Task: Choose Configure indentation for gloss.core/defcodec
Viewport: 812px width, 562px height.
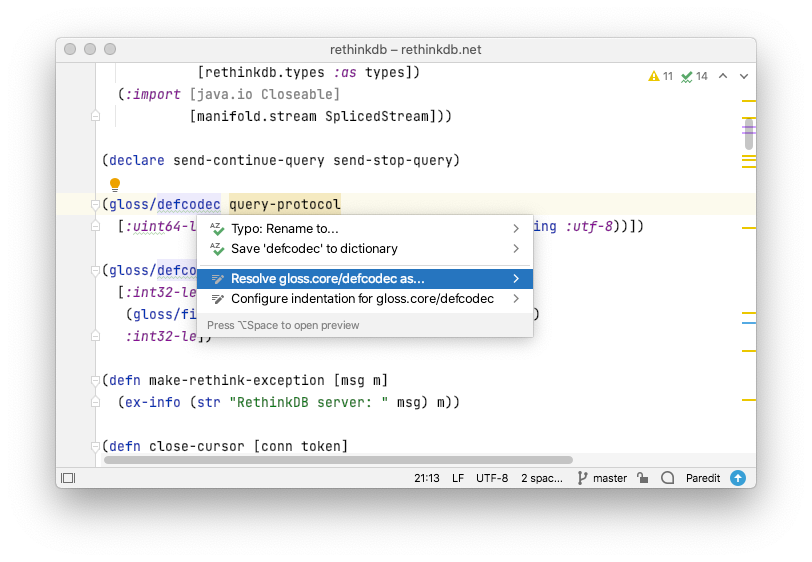Action: click(365, 299)
